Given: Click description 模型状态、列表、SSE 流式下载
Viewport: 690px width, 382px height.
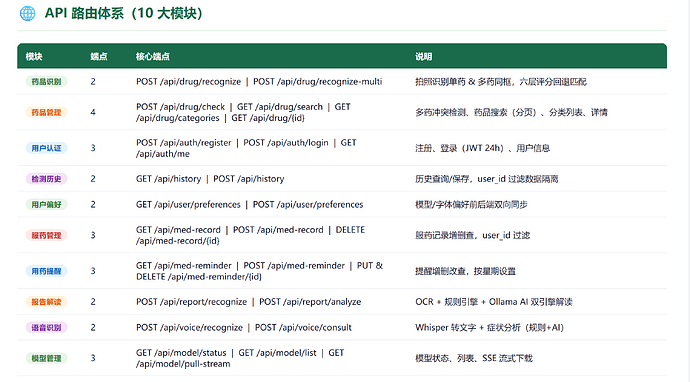Looking at the screenshot, I should (x=474, y=358).
